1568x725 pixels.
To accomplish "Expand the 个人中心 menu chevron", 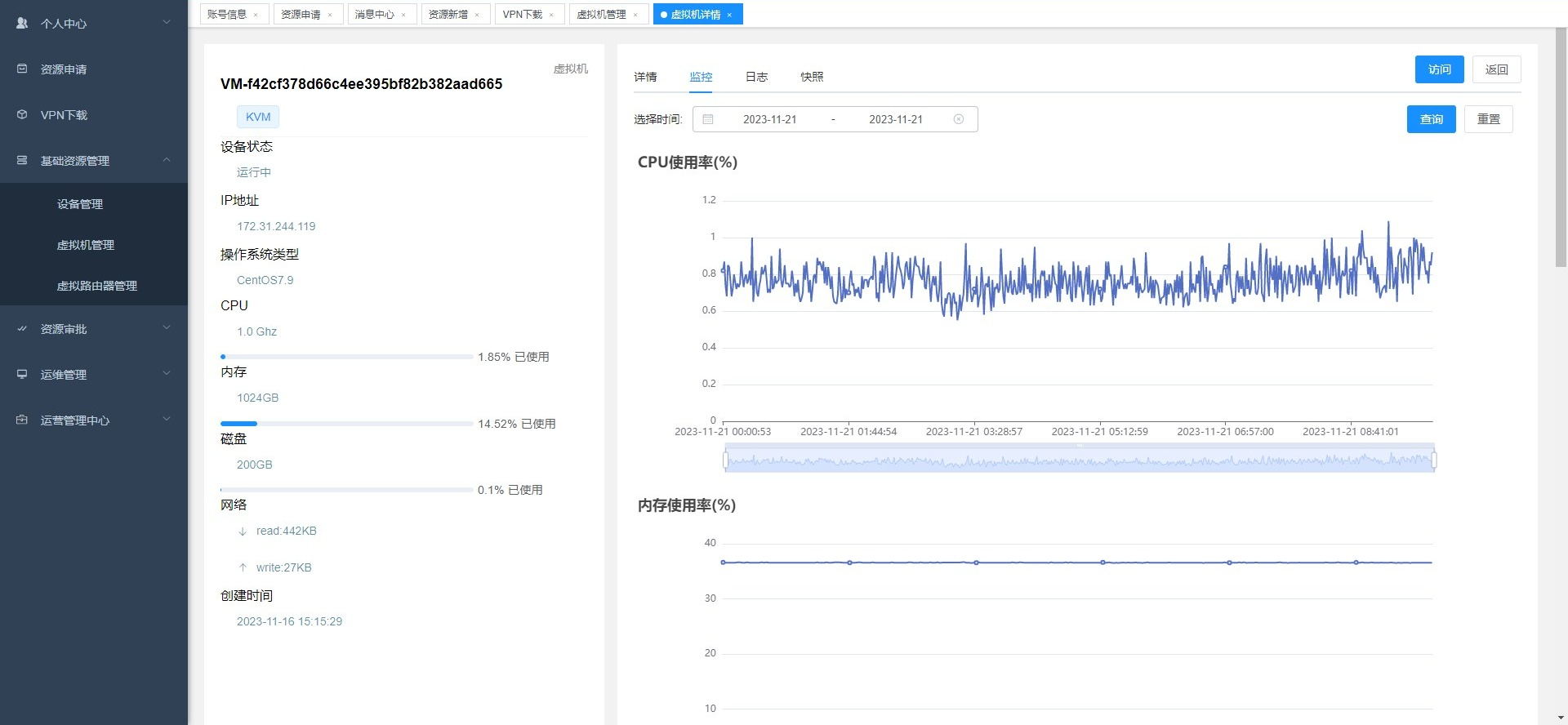I will tap(167, 22).
